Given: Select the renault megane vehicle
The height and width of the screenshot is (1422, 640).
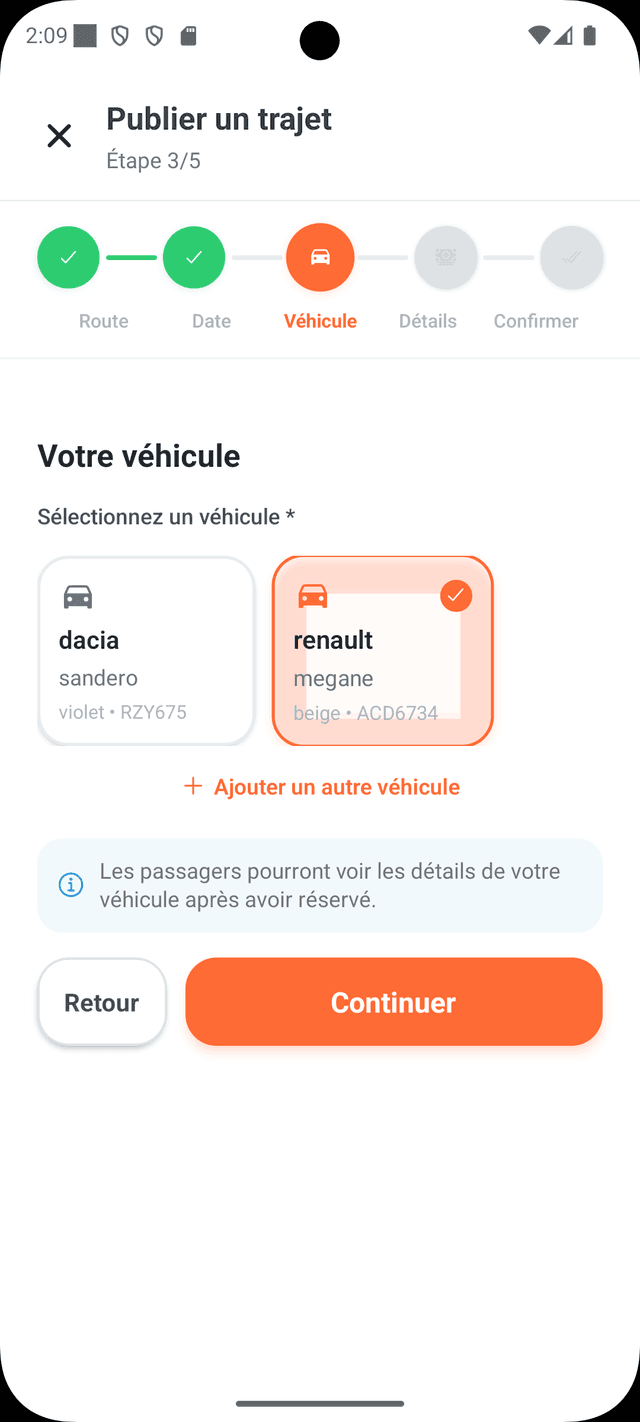Looking at the screenshot, I should tap(382, 650).
